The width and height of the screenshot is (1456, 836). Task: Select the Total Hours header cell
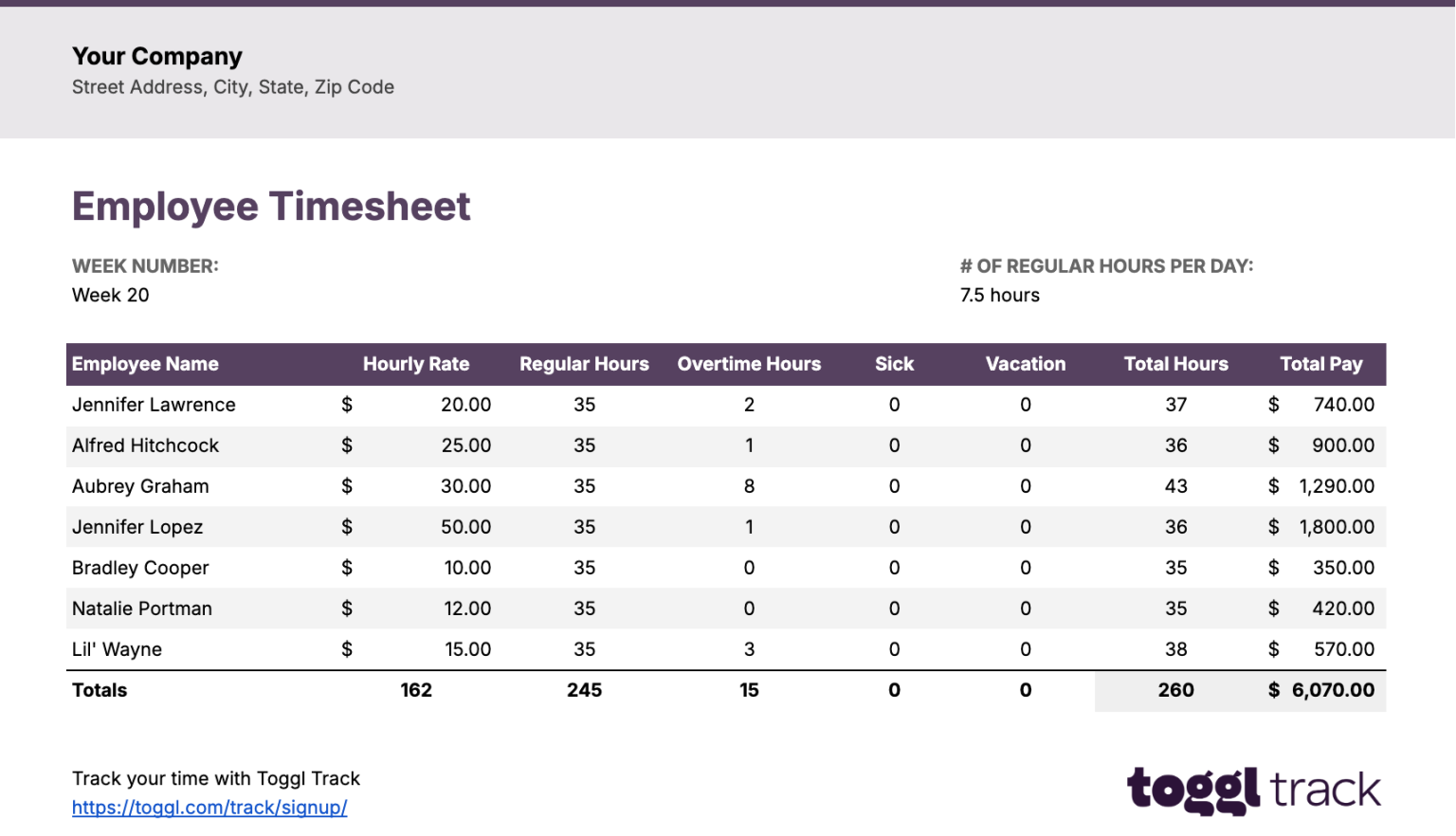click(1175, 364)
